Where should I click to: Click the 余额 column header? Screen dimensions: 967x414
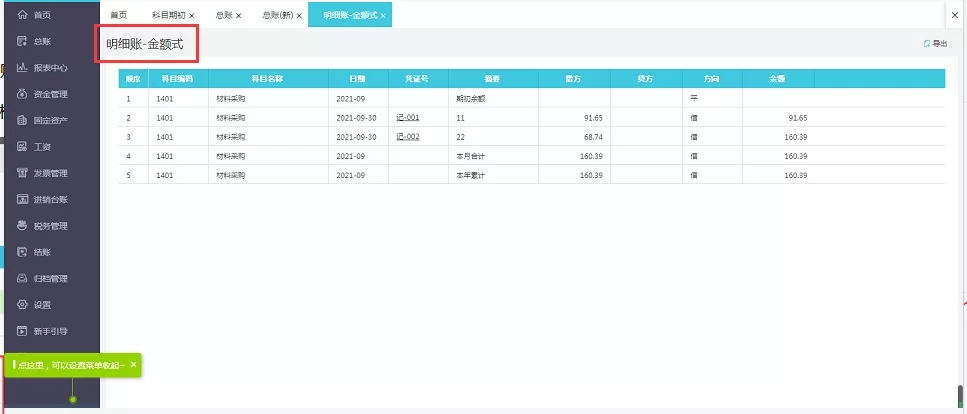click(778, 79)
